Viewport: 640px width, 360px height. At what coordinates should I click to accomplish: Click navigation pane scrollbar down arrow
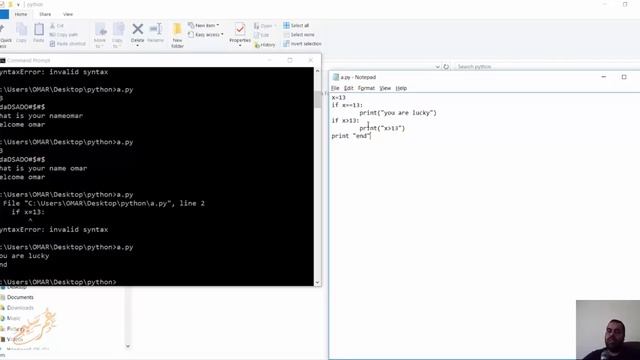point(128,346)
